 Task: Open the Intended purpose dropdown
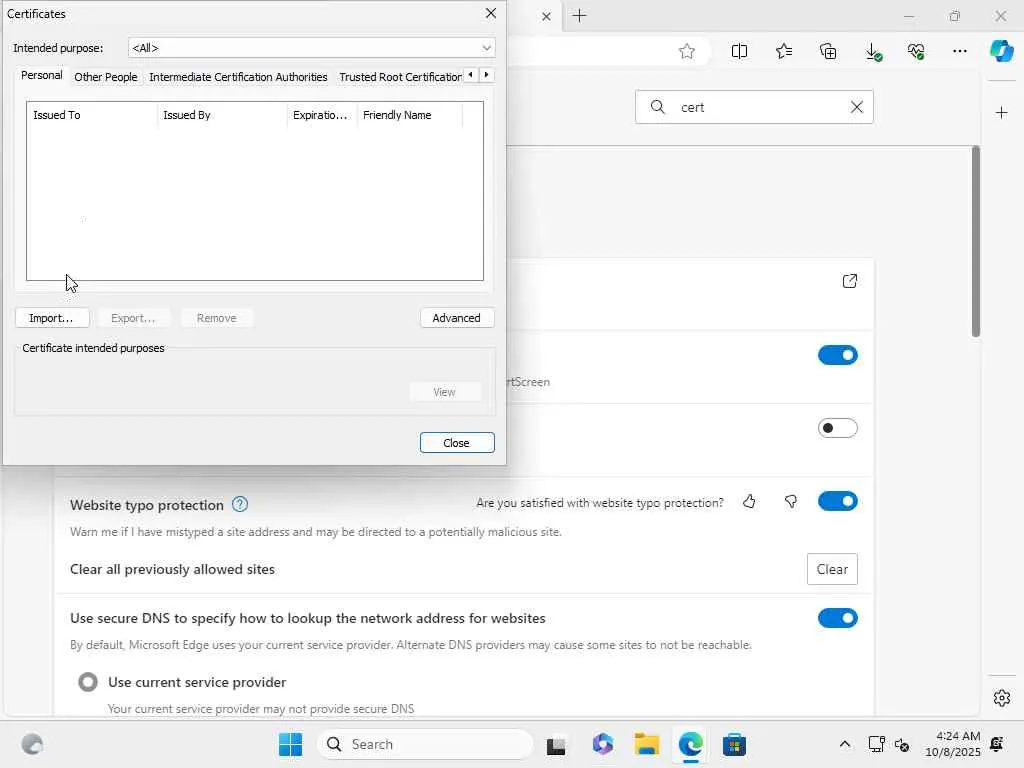pyautogui.click(x=312, y=48)
